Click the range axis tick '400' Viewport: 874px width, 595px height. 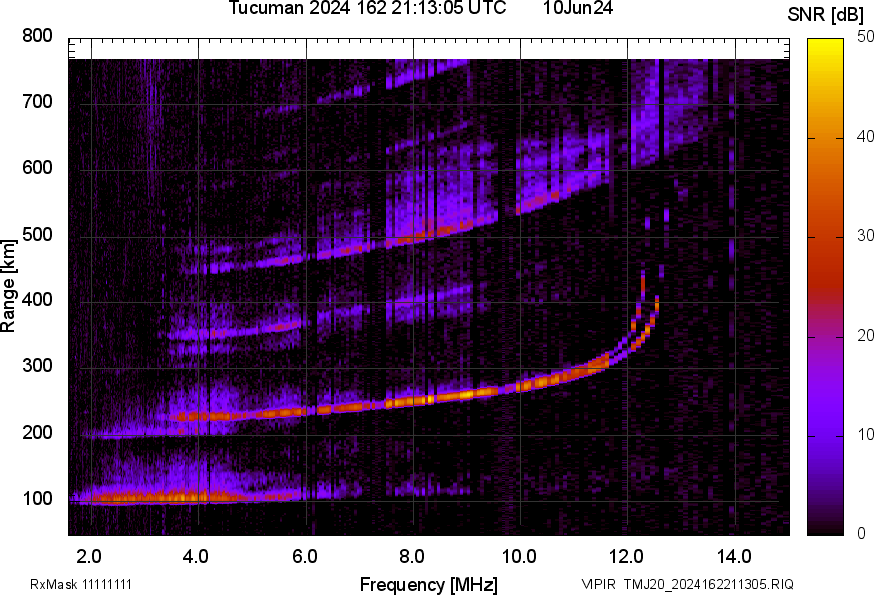point(37,300)
